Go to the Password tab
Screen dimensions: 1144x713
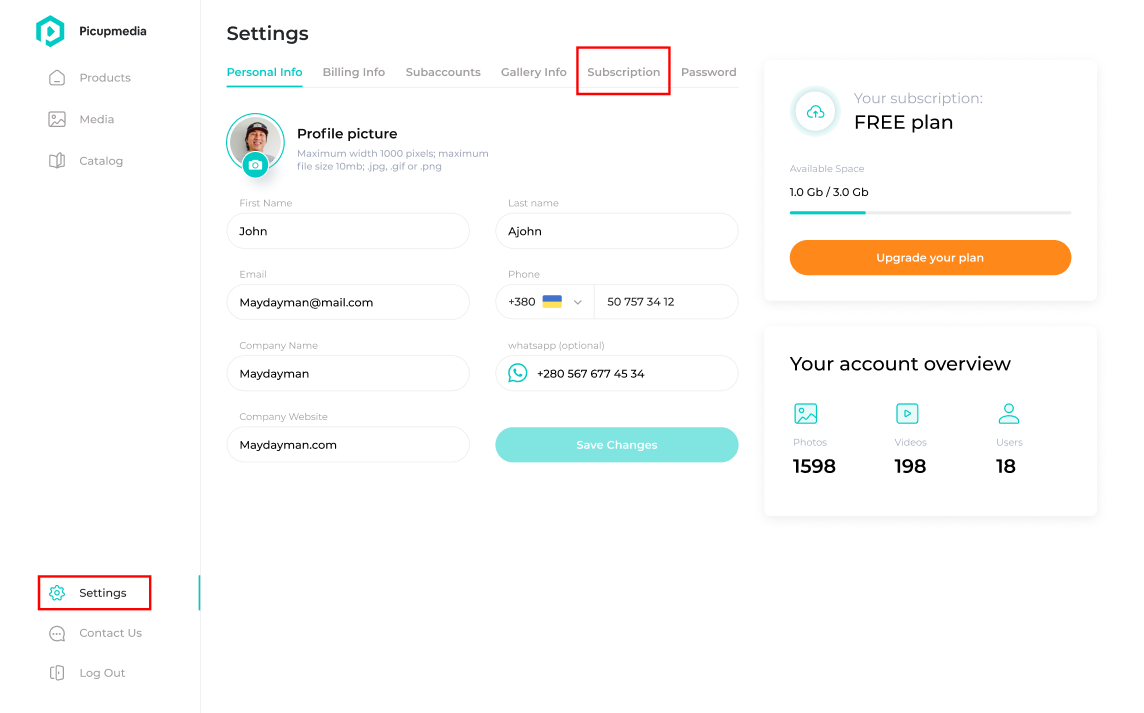coord(708,72)
